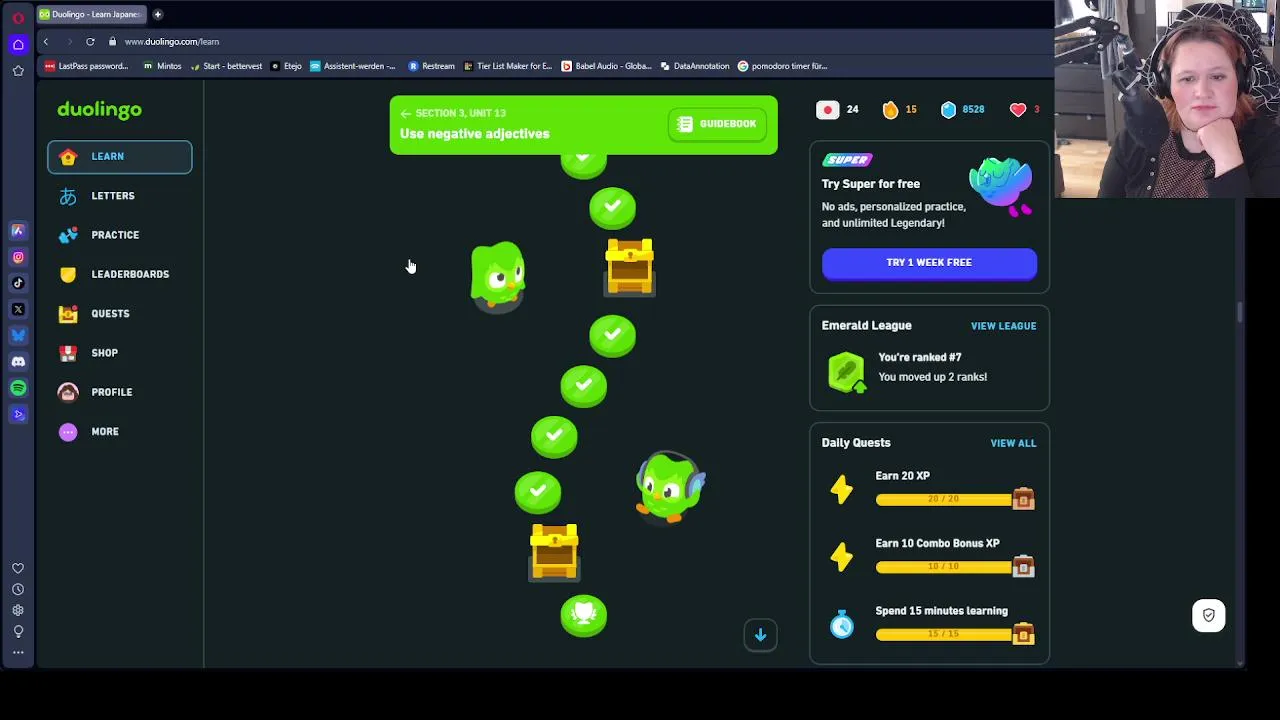1280x720 pixels.
Task: Open TikTok in the Opera sidebar
Action: click(18, 283)
